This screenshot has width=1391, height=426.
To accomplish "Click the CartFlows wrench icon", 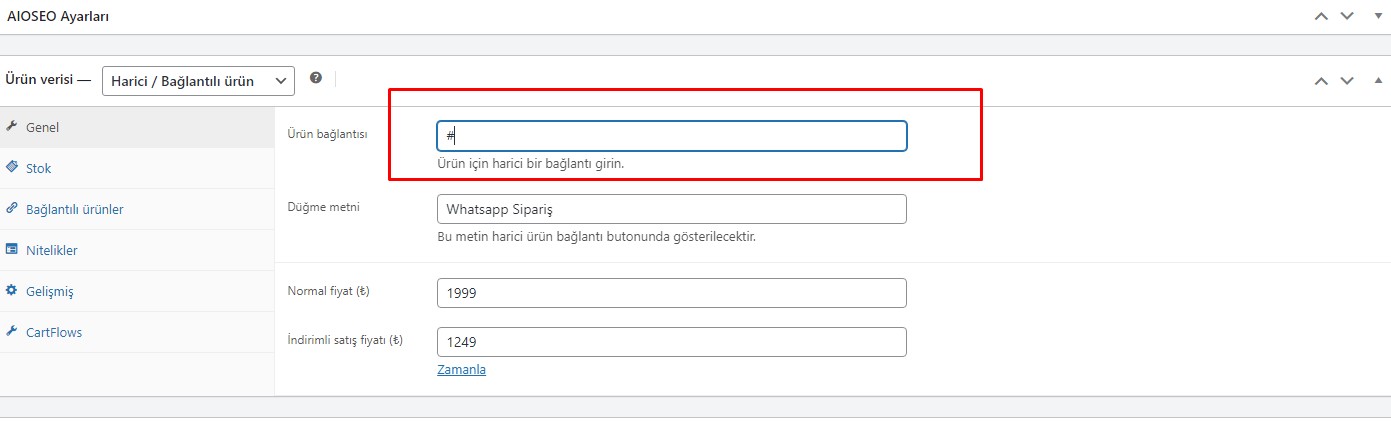I will coord(12,331).
